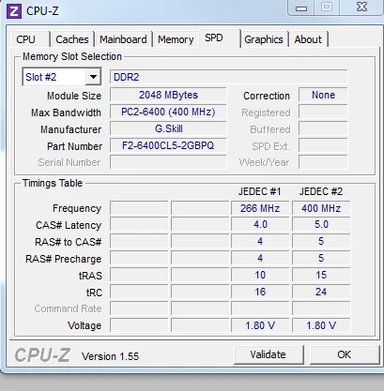Click the Timings Table group title
Viewport: 384px width, 391px height.
(x=52, y=183)
